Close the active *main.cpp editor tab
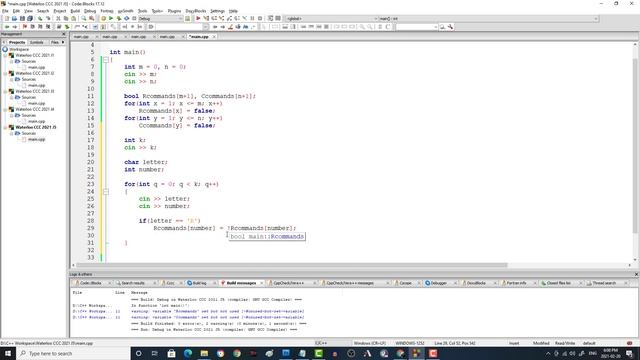This screenshot has width=640, height=360. pos(214,37)
